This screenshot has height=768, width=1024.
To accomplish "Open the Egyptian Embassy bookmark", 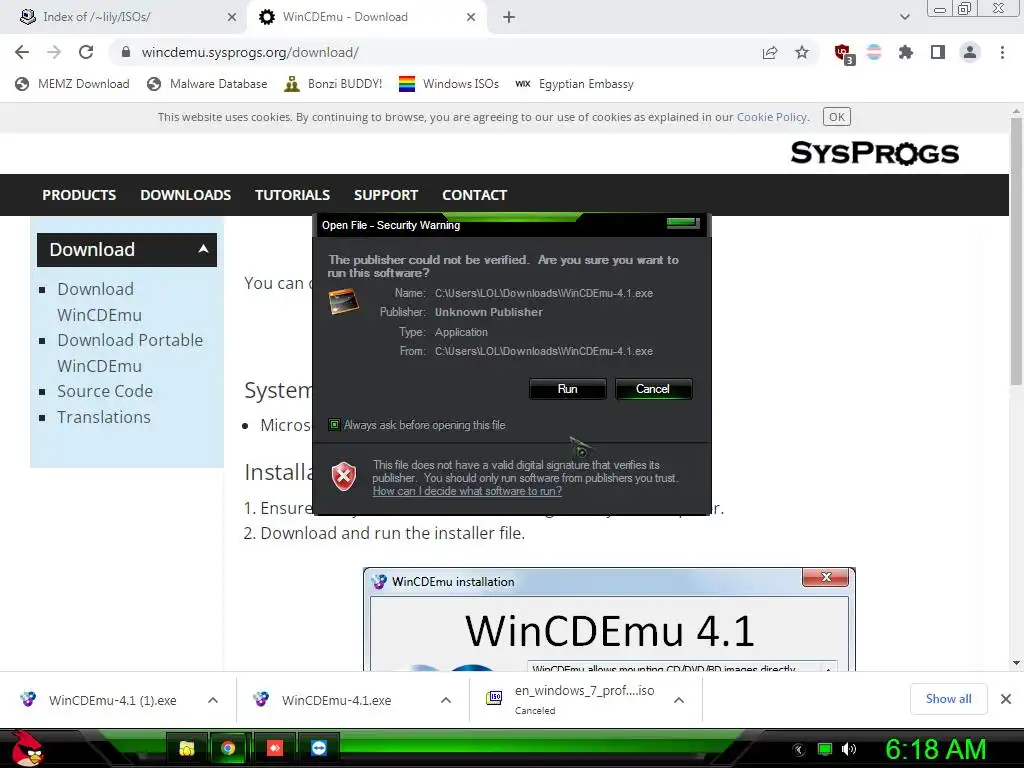I will 574,84.
